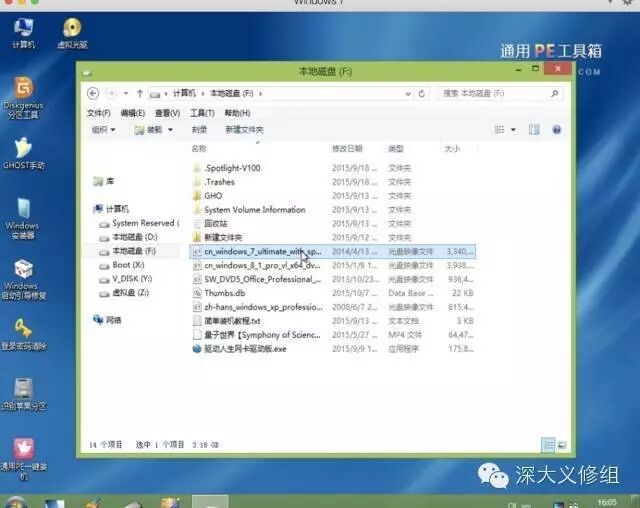Launch the GHOST手动 desktop shortcut
640x508 pixels.
23,153
